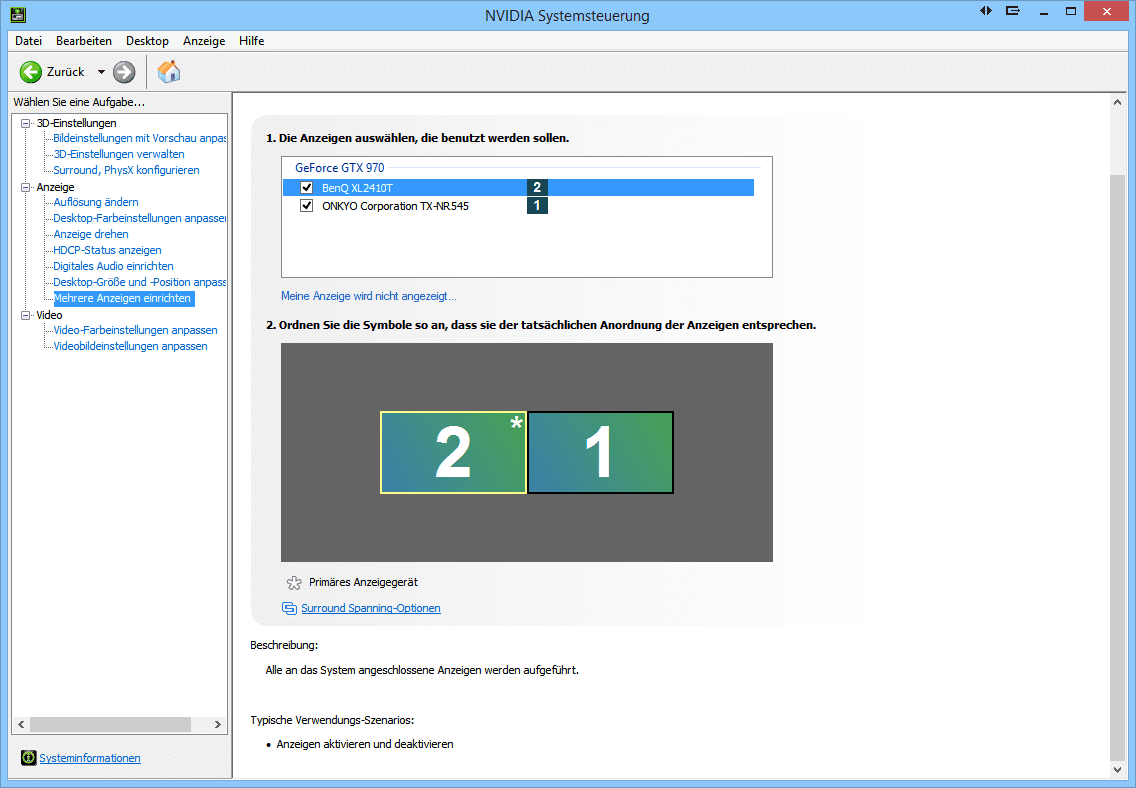Open the Bearbeiten menu
1136x788 pixels.
point(84,41)
